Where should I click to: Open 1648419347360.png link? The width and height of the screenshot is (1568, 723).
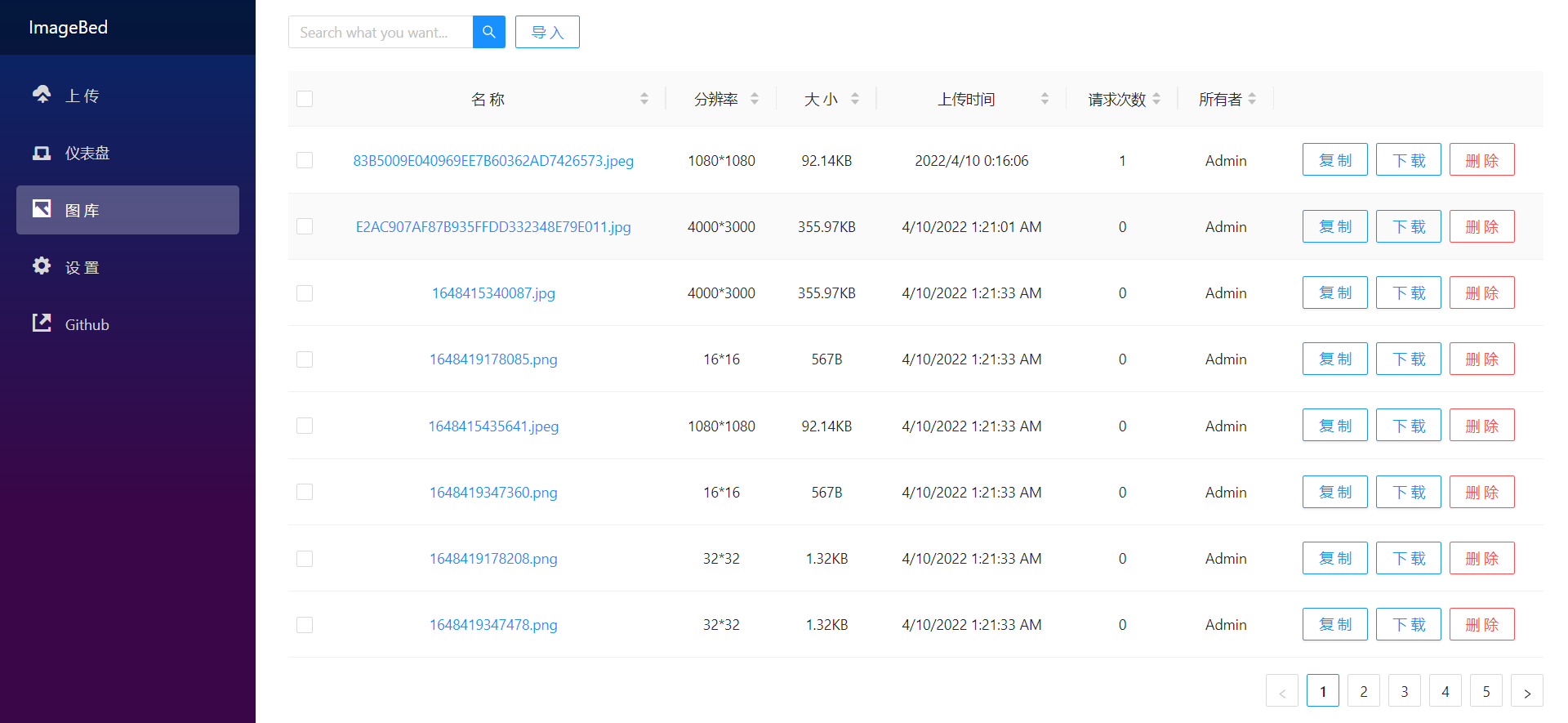pos(493,493)
